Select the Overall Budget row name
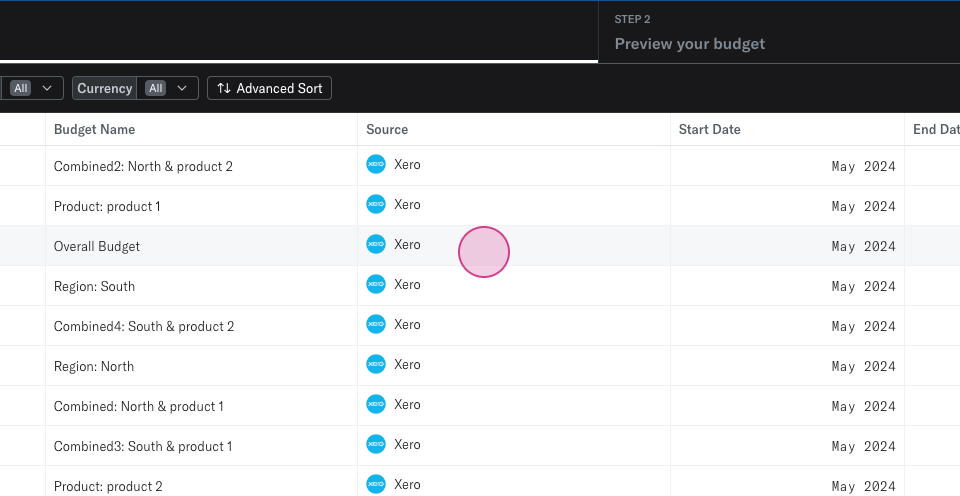Screen dimensions: 960x496 click(x=97, y=246)
